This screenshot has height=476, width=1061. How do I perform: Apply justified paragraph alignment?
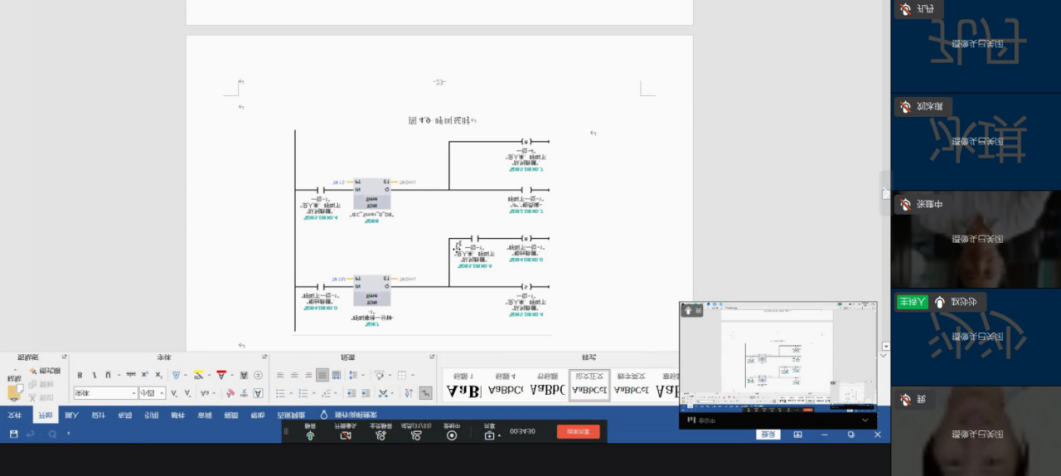[322, 375]
